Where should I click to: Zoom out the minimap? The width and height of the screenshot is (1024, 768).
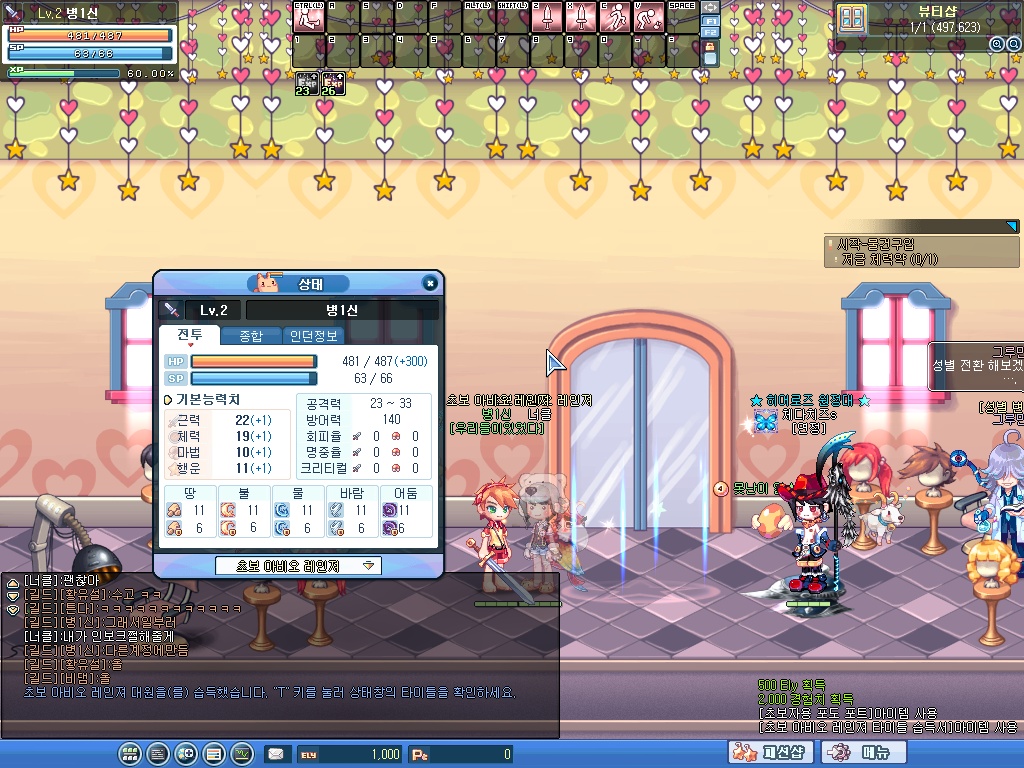pos(1014,44)
